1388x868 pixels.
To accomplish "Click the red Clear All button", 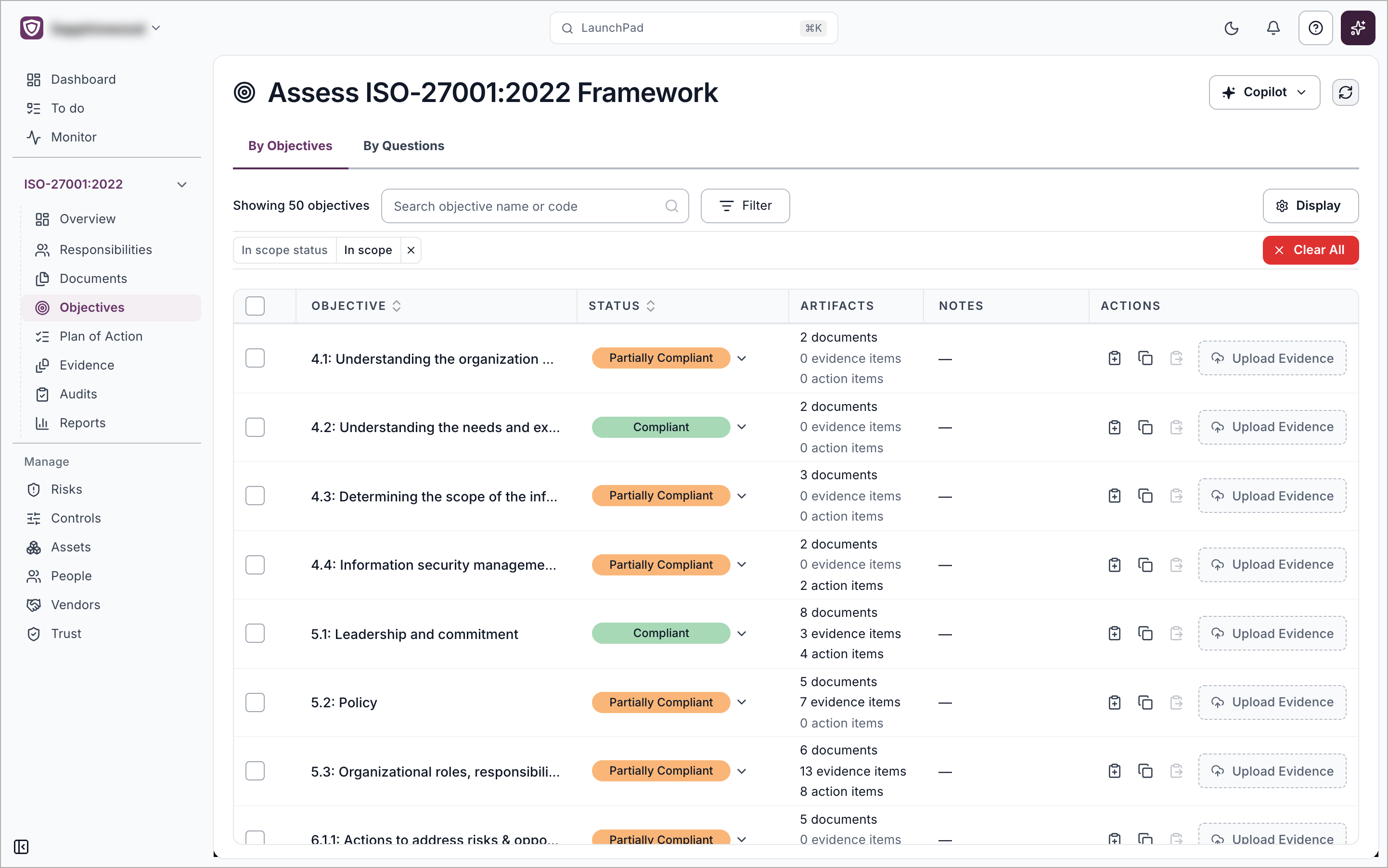I will [x=1311, y=250].
